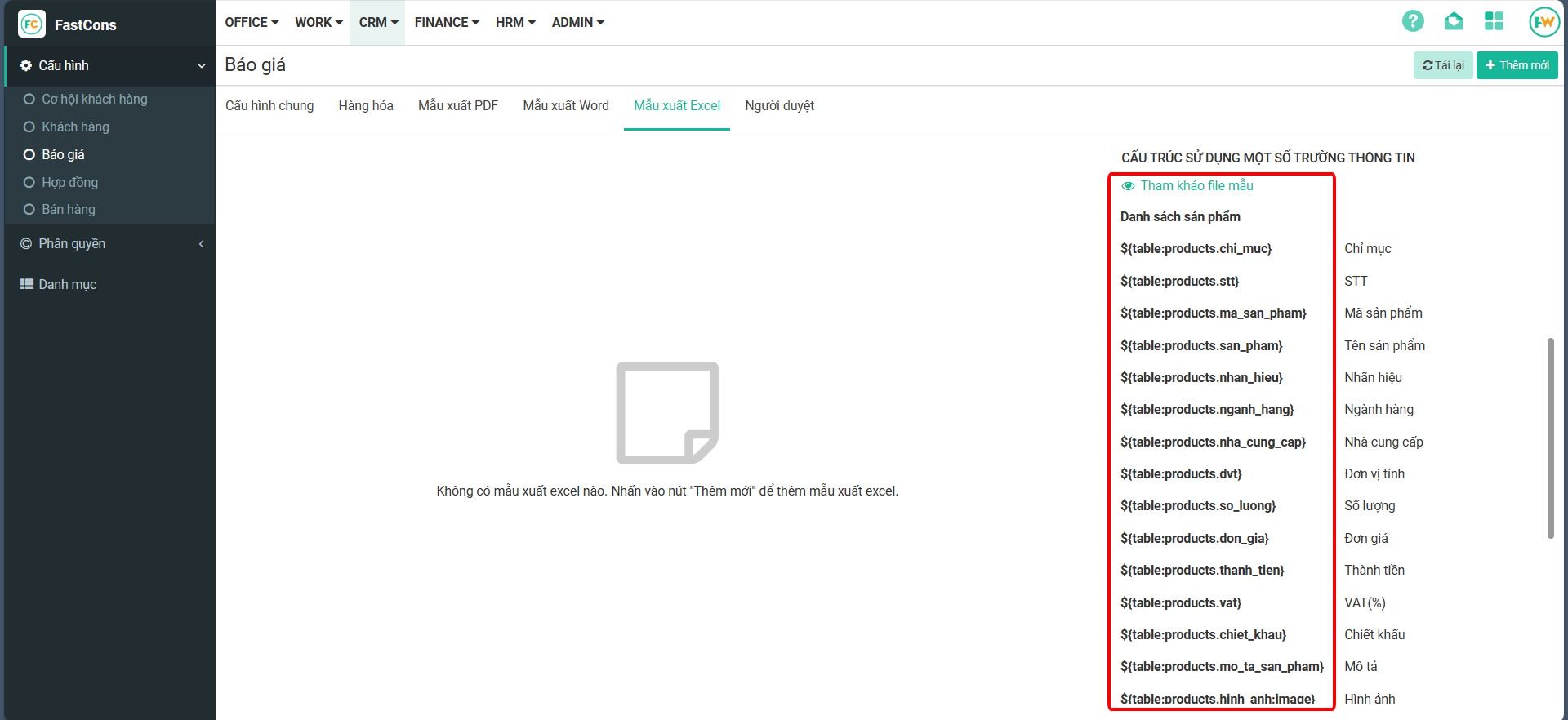Click the FW user avatar
This screenshot has height=720, width=1568.
click(1543, 22)
